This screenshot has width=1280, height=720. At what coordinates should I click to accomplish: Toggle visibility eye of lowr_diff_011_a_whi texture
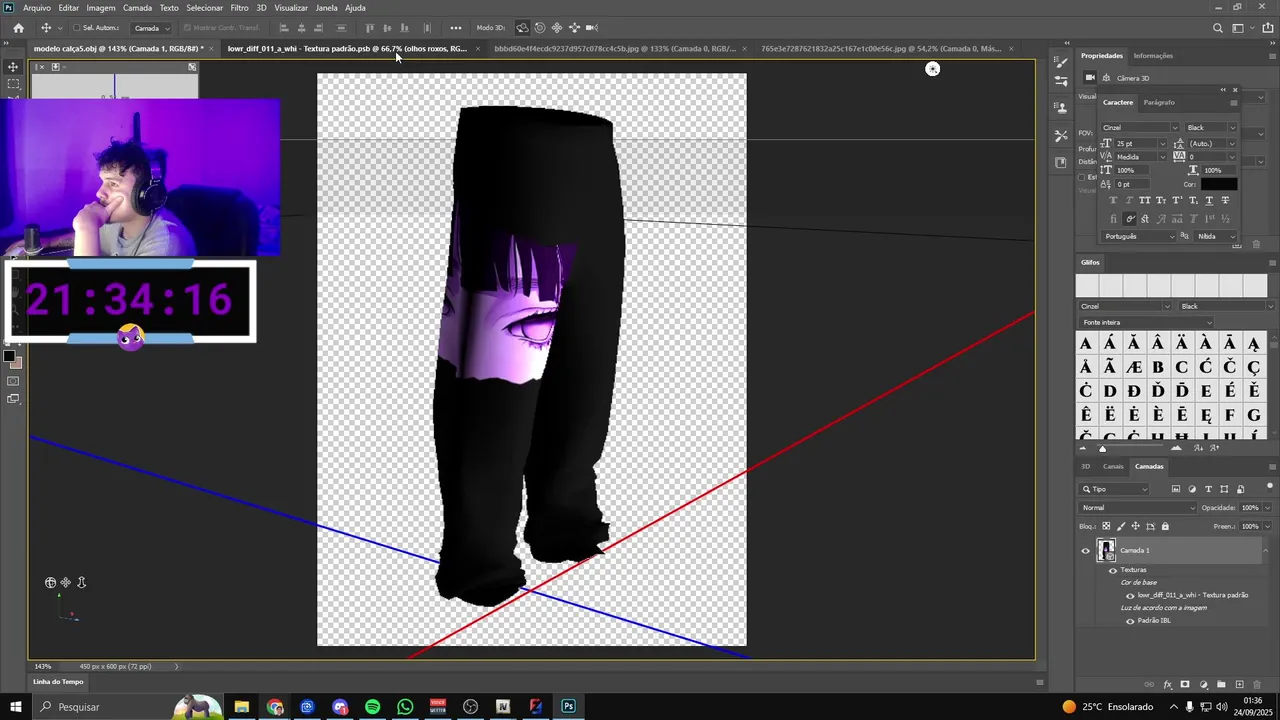tap(1130, 595)
